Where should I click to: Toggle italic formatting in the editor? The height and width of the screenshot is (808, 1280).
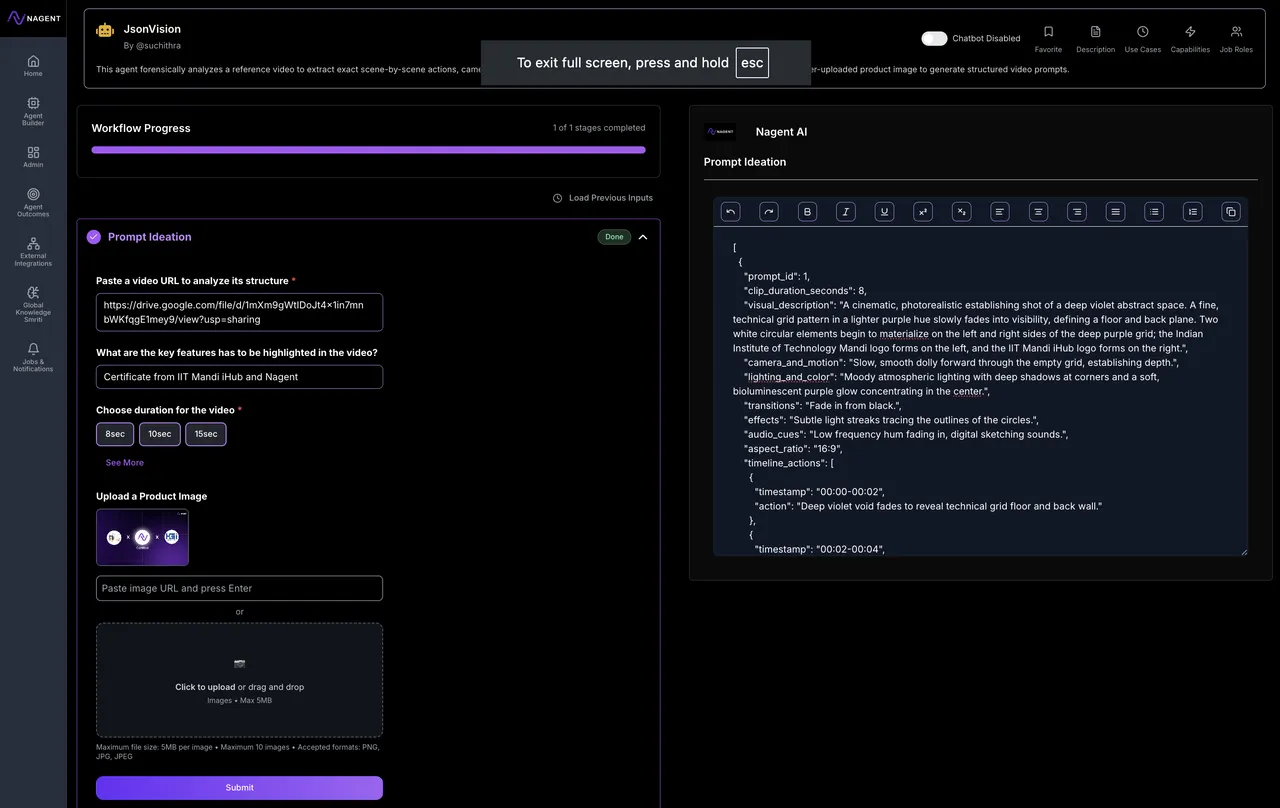(x=846, y=211)
